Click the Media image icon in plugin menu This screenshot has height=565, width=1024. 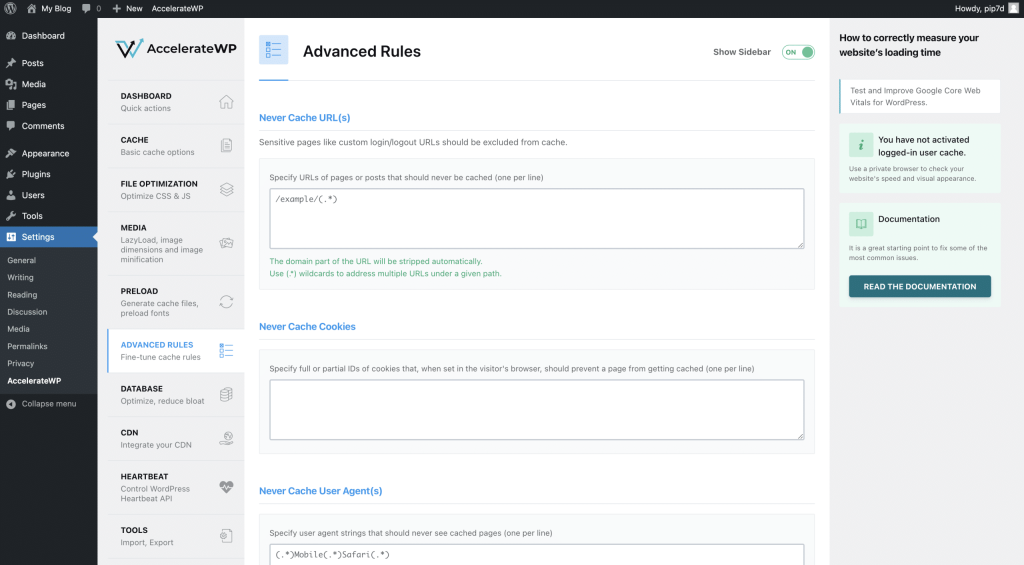(x=226, y=243)
